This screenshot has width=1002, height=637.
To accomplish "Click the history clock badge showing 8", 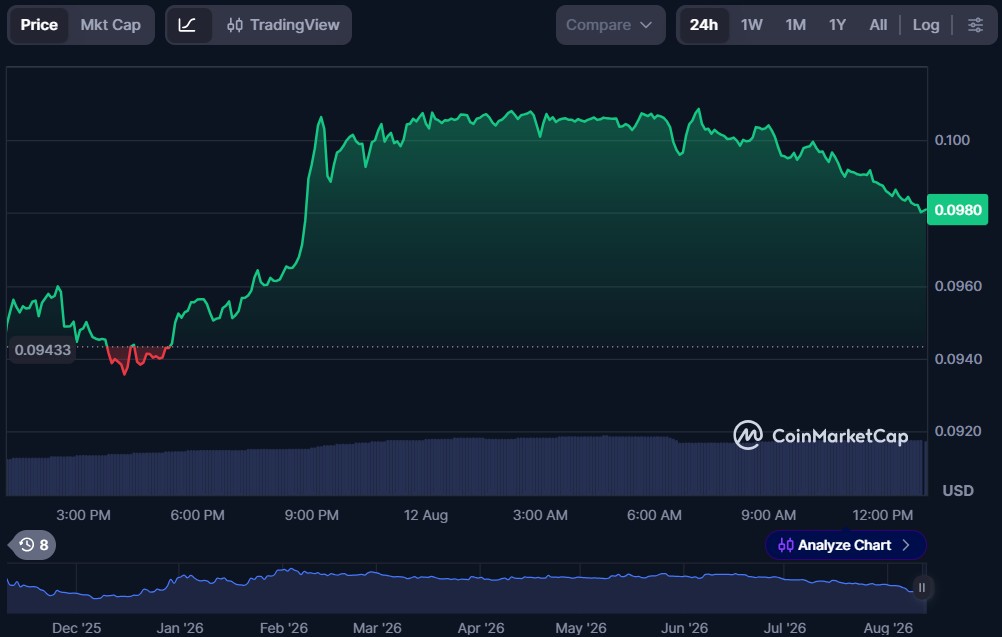I will 33,545.
